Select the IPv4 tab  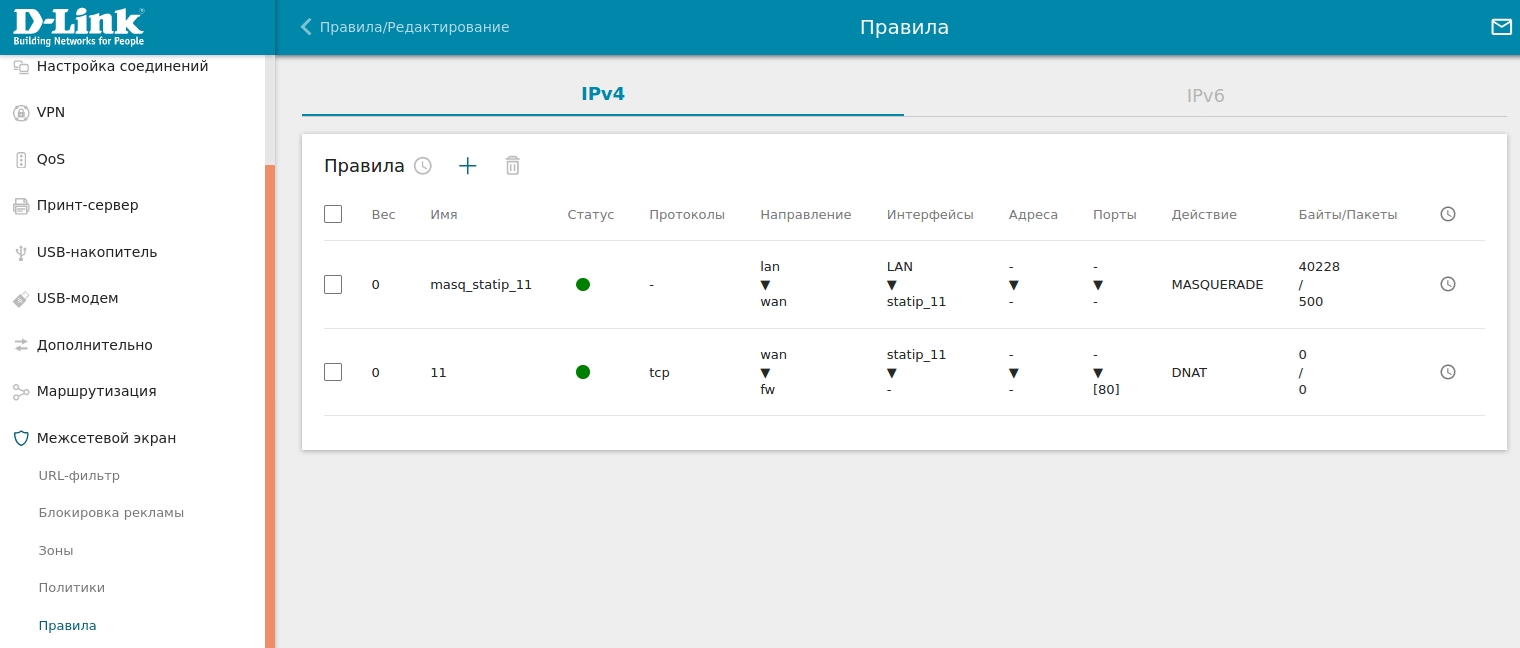tap(602, 95)
